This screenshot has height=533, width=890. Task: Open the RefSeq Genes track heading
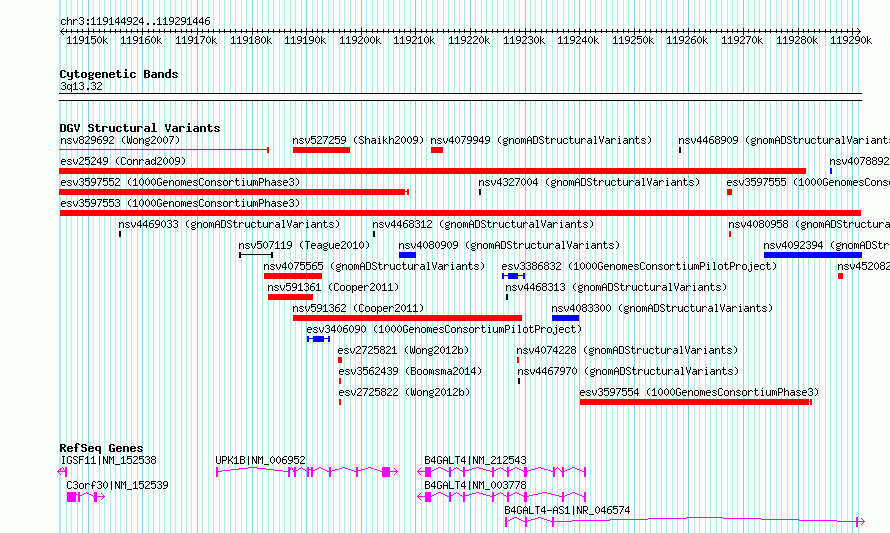click(x=101, y=448)
